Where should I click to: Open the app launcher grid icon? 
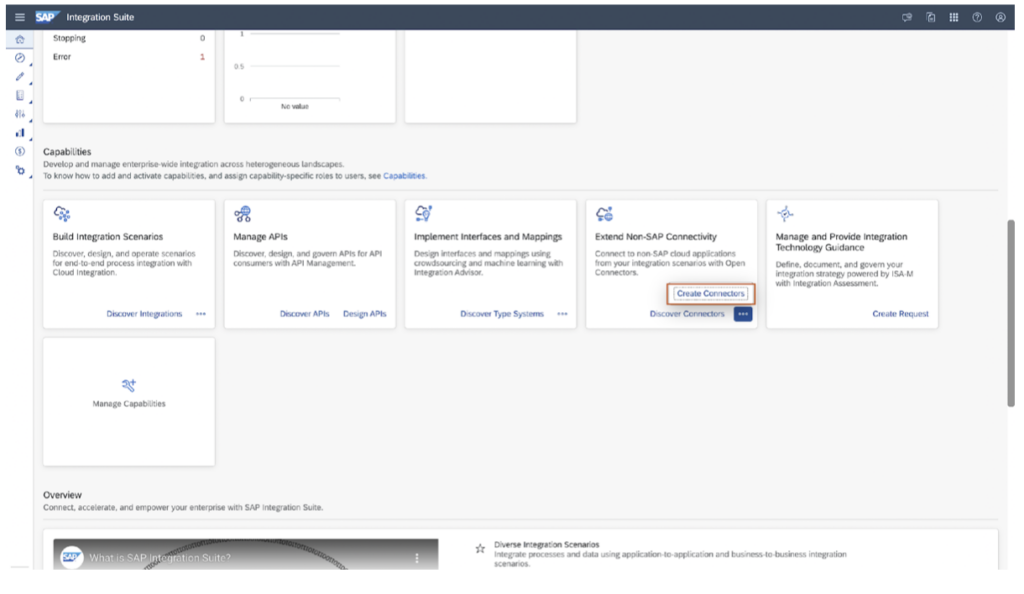click(954, 17)
